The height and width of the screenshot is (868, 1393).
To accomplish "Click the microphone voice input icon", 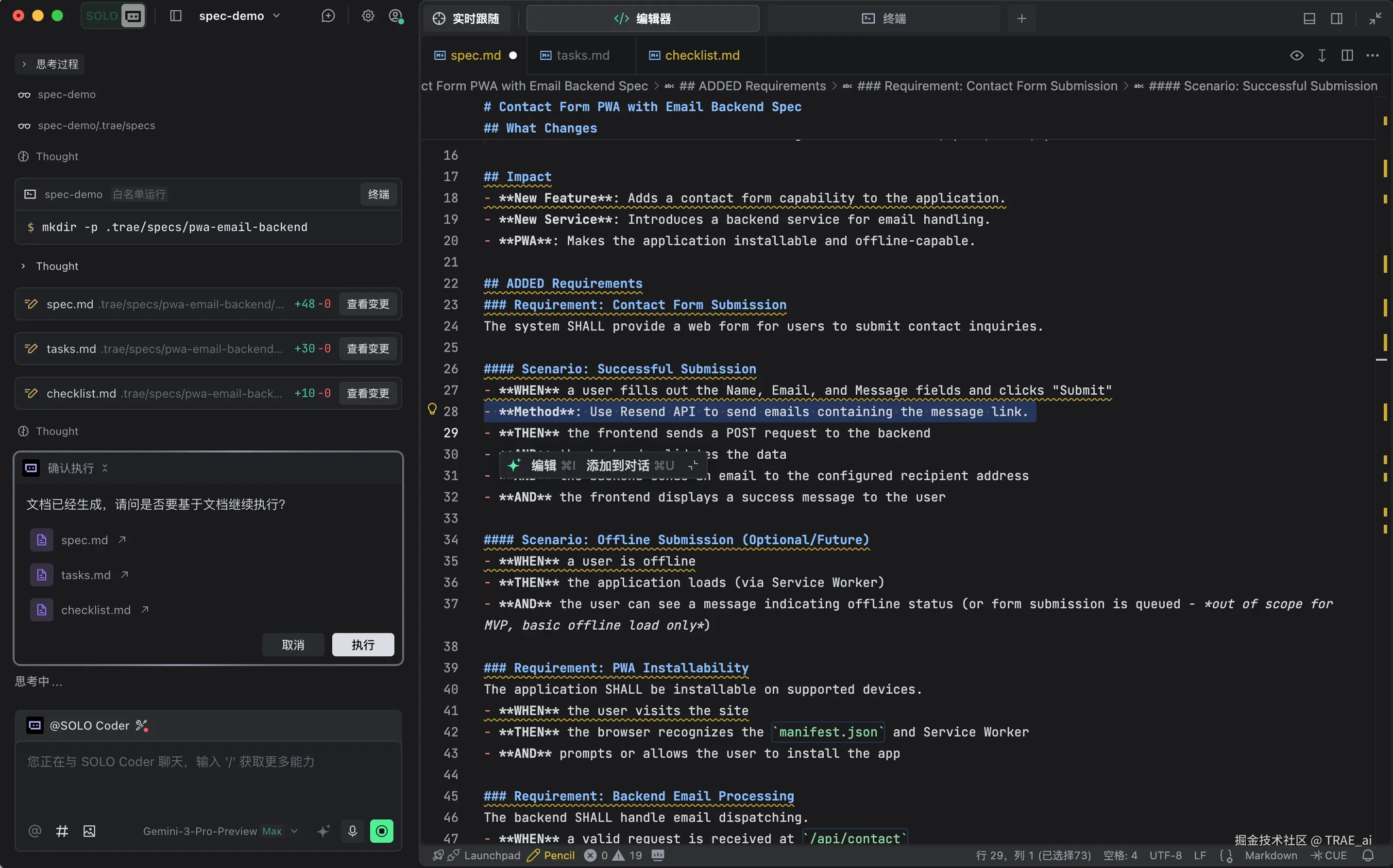I will click(x=353, y=831).
